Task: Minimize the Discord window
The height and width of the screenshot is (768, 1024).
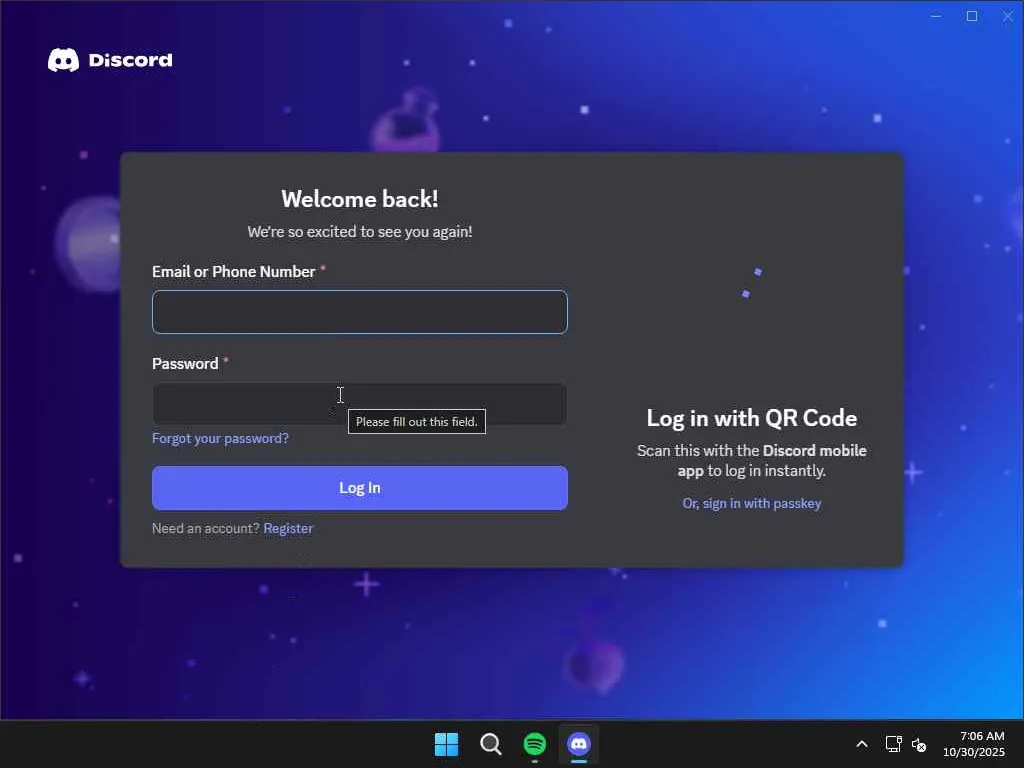Action: [936, 16]
